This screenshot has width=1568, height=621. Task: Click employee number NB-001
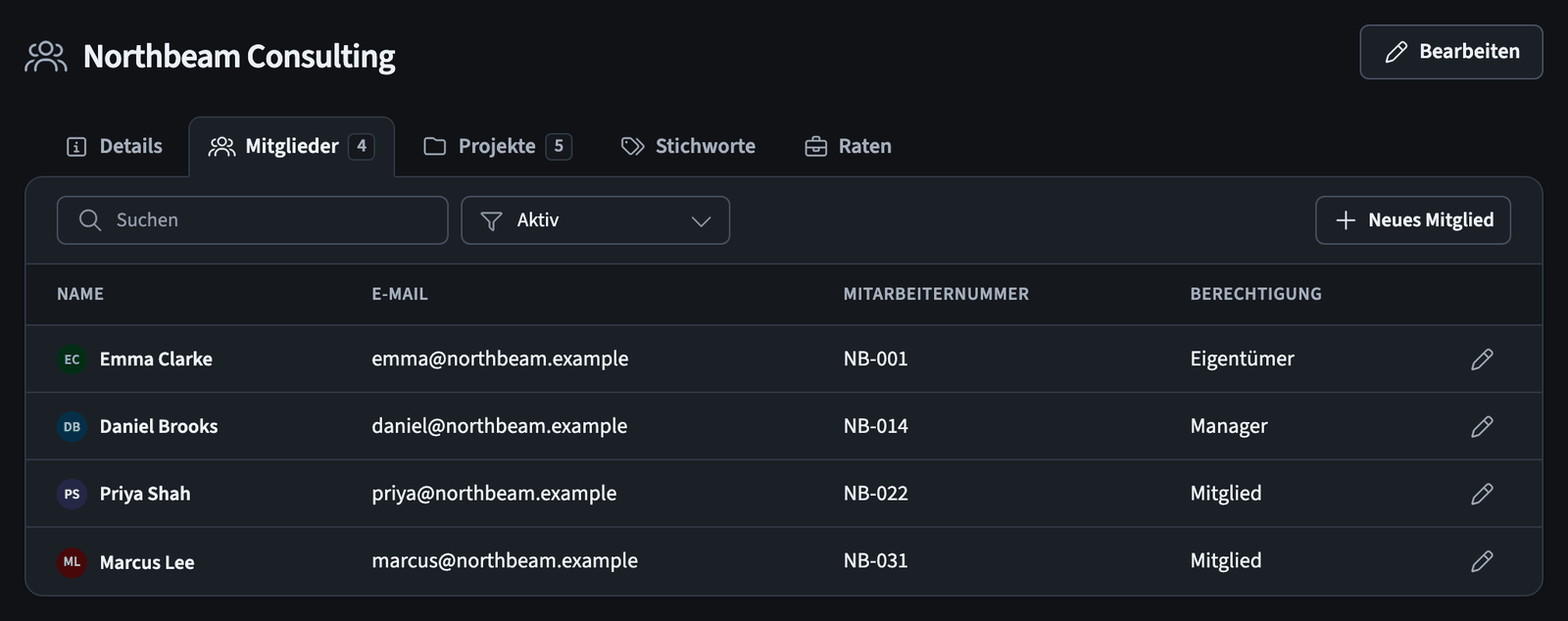(x=876, y=359)
